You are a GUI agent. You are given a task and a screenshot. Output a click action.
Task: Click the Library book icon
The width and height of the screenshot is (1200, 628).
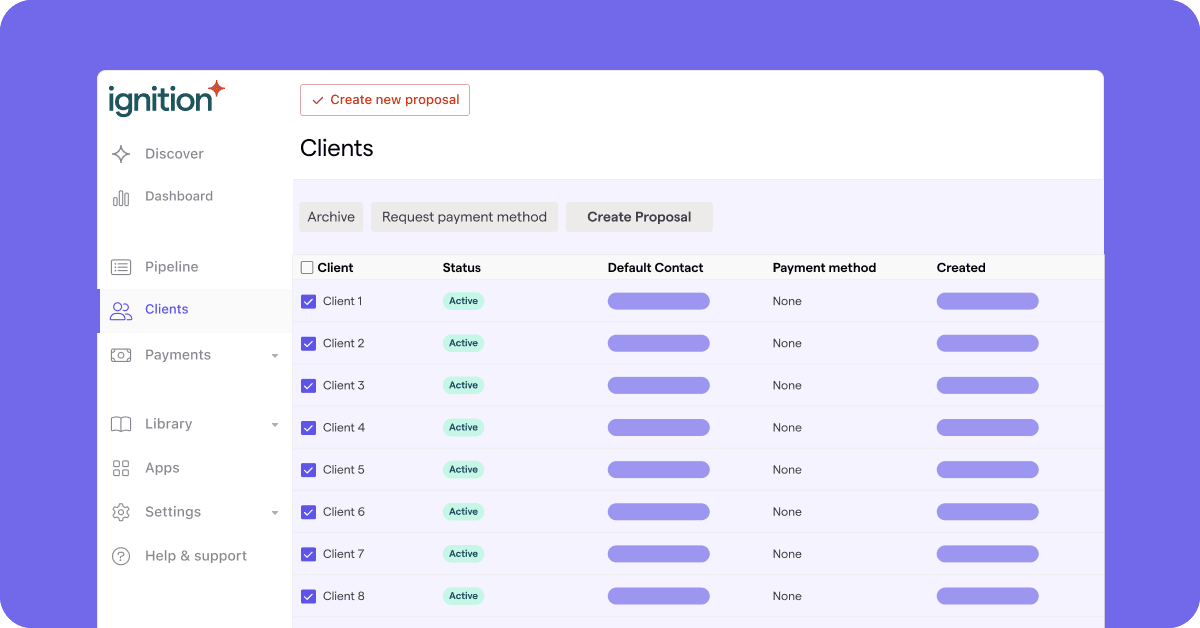point(120,424)
